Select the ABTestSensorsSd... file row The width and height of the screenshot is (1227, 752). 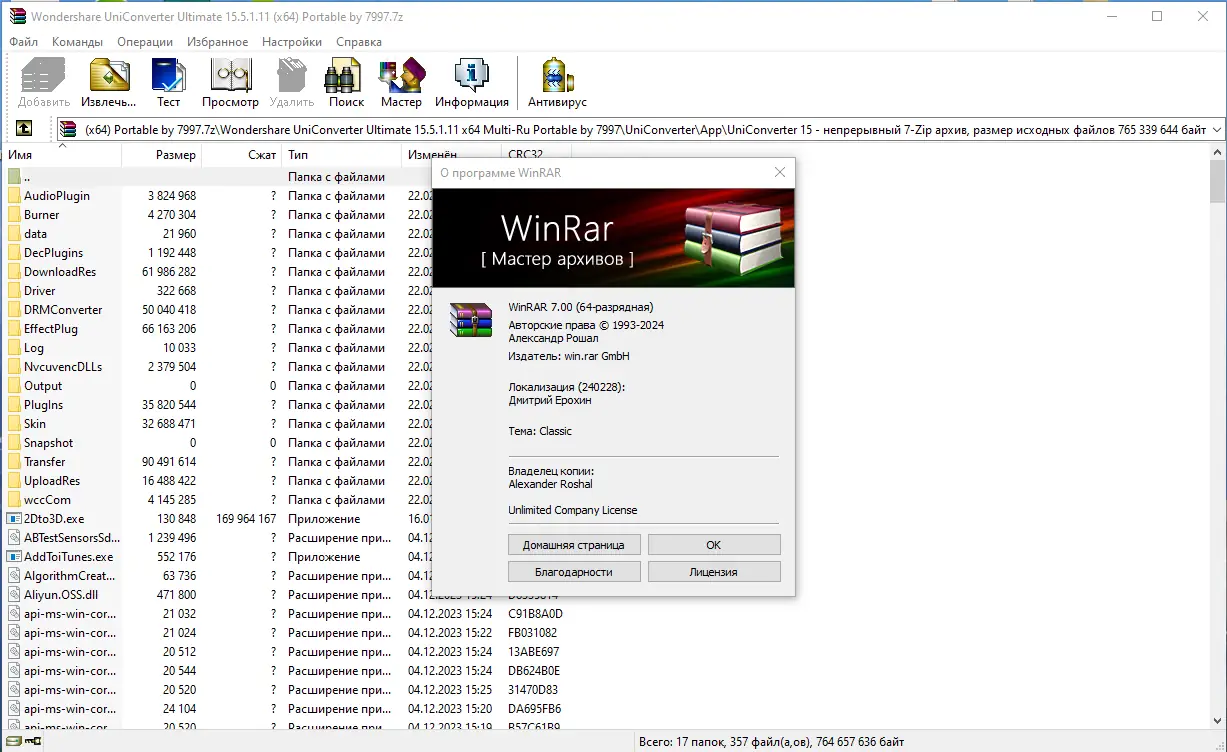pos(218,538)
